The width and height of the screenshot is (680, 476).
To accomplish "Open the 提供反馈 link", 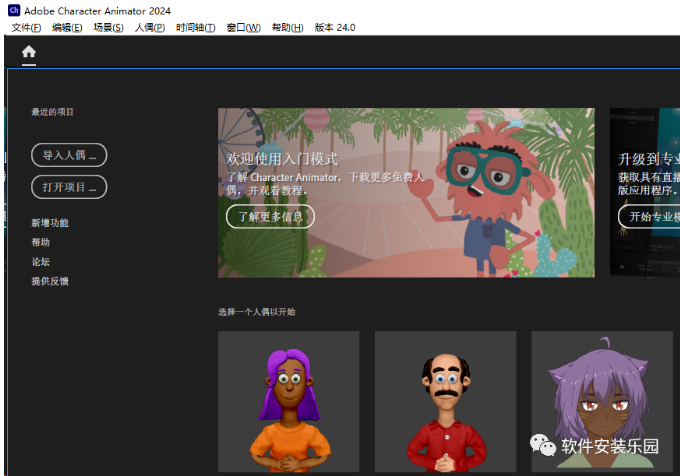I will point(50,281).
